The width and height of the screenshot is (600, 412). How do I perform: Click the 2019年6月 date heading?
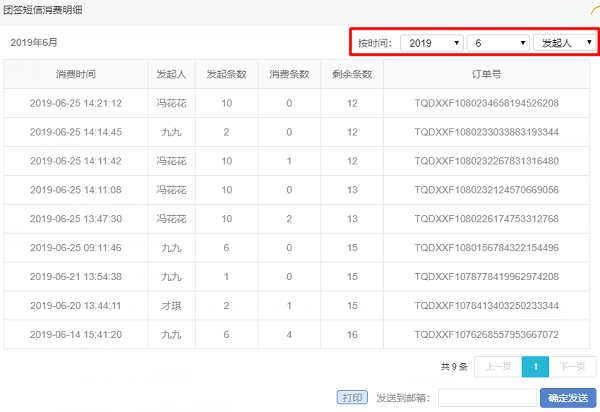[34, 42]
